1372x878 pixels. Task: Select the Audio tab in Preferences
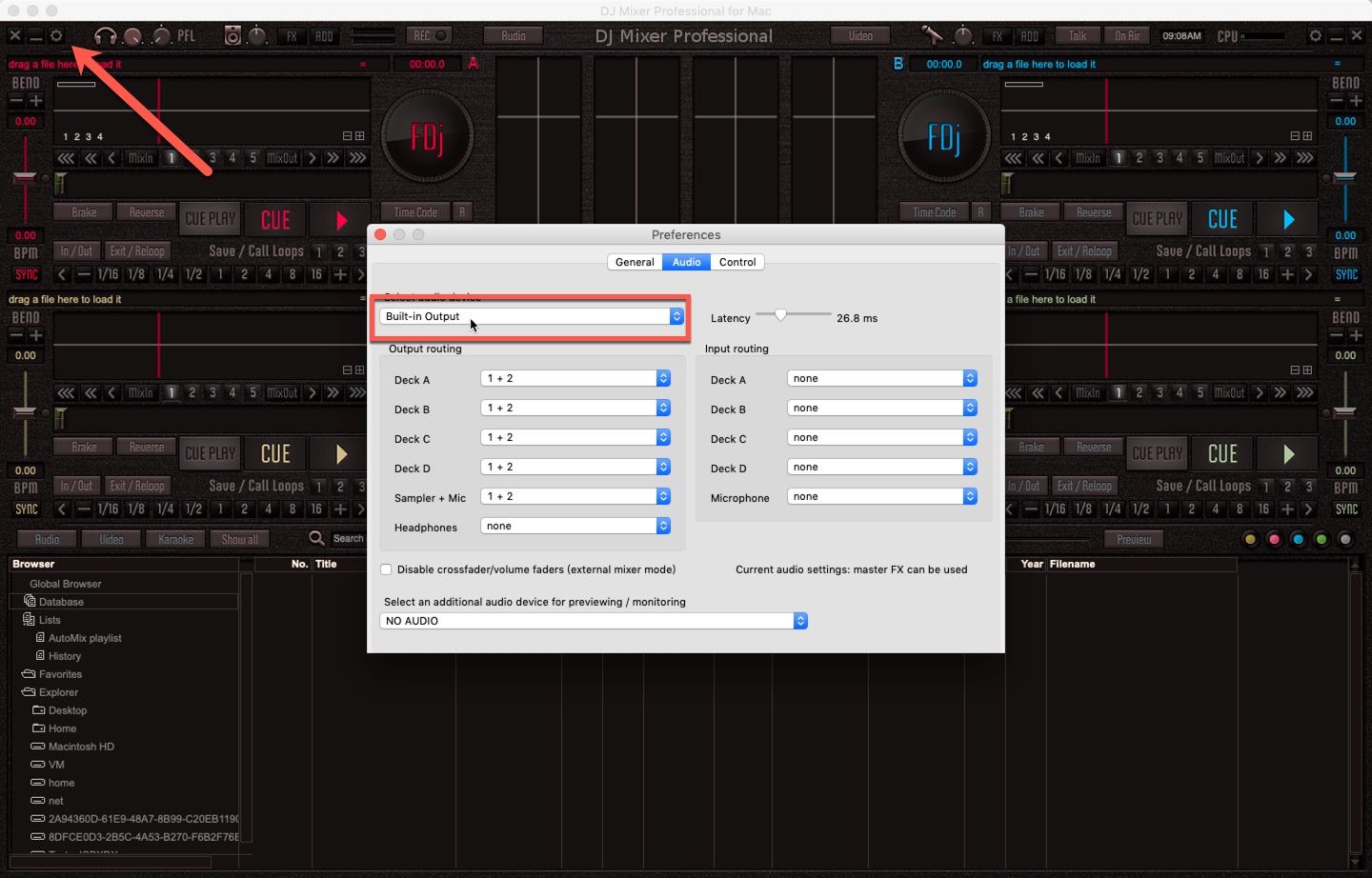tap(686, 262)
